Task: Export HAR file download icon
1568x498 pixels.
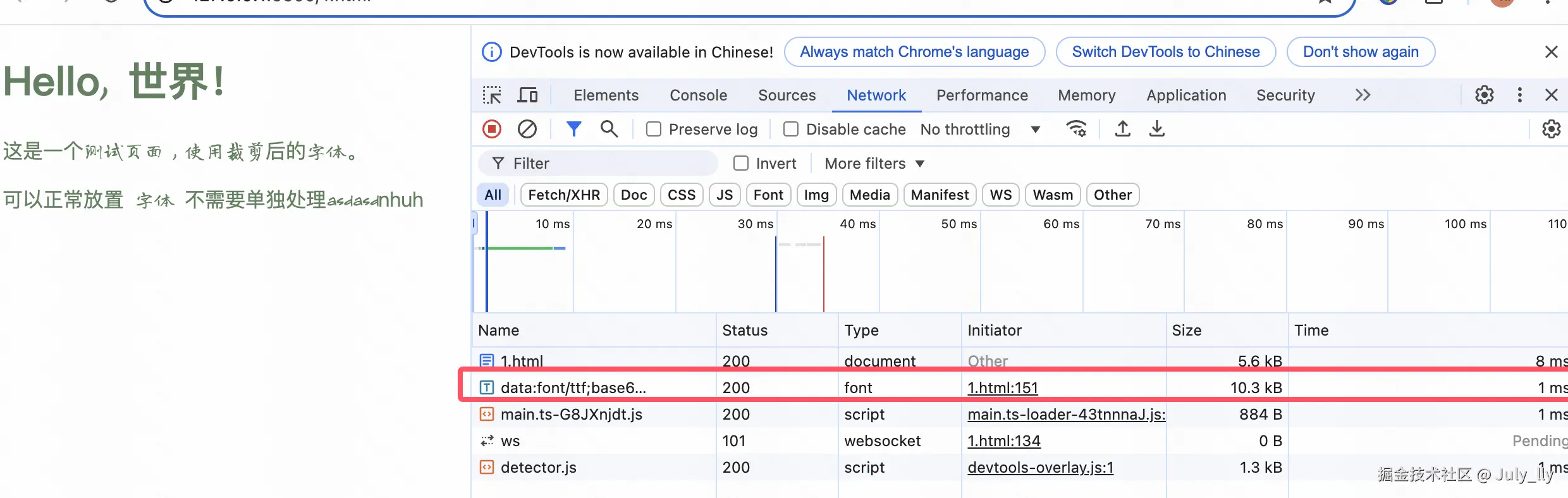Action: tap(1156, 129)
